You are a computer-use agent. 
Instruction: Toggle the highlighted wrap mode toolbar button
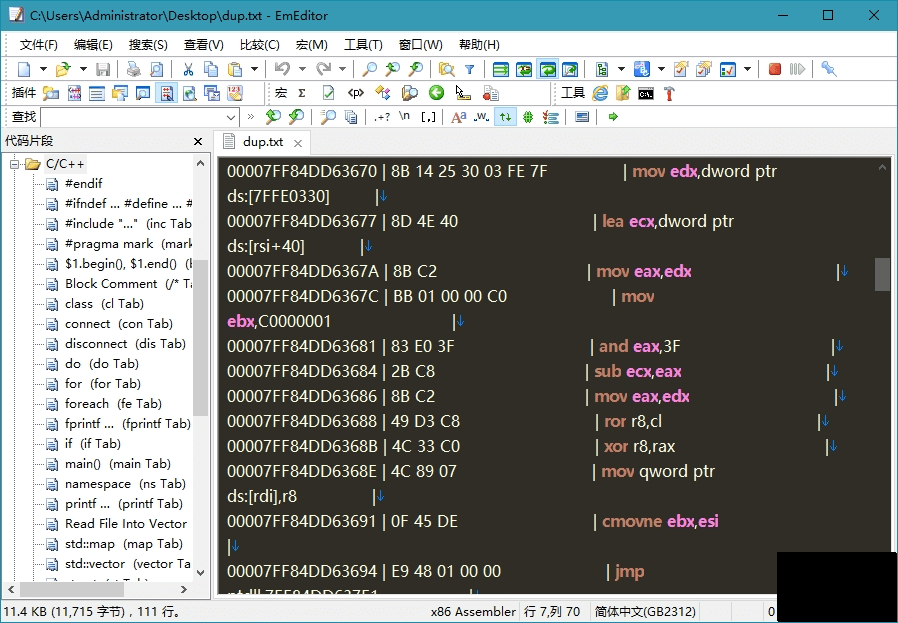[548, 69]
